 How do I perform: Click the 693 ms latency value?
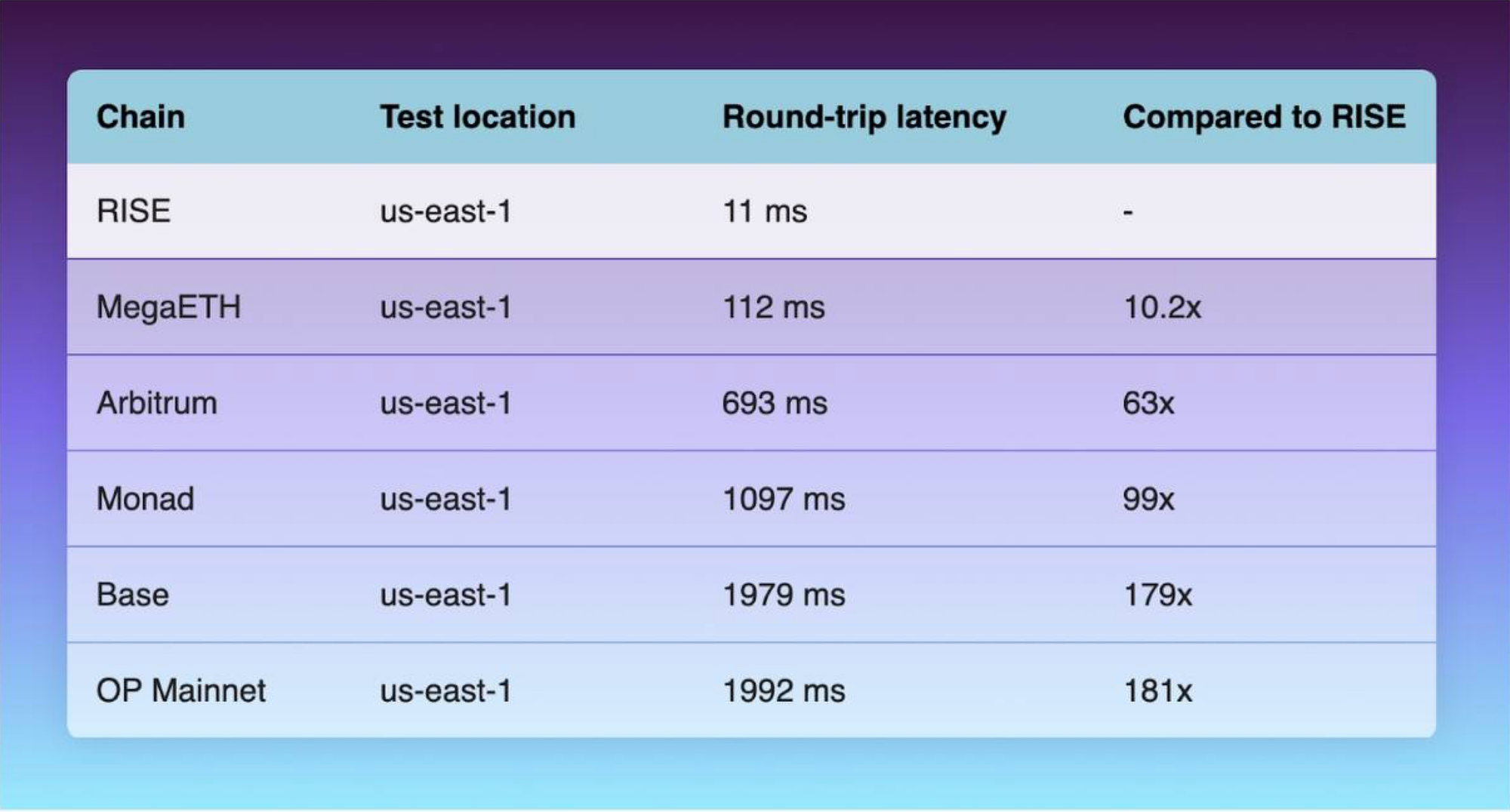(x=774, y=403)
